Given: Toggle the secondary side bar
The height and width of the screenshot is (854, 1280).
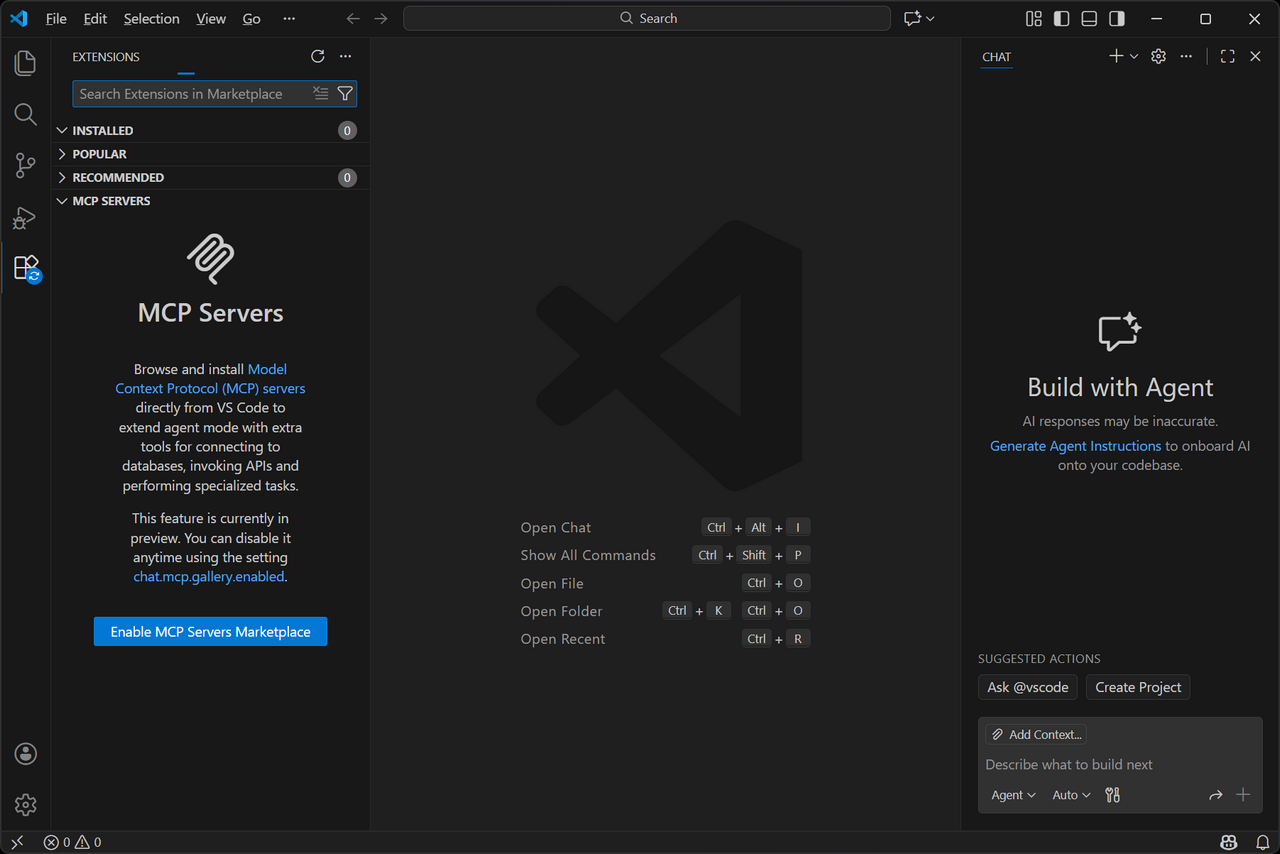Looking at the screenshot, I should pos(1117,18).
